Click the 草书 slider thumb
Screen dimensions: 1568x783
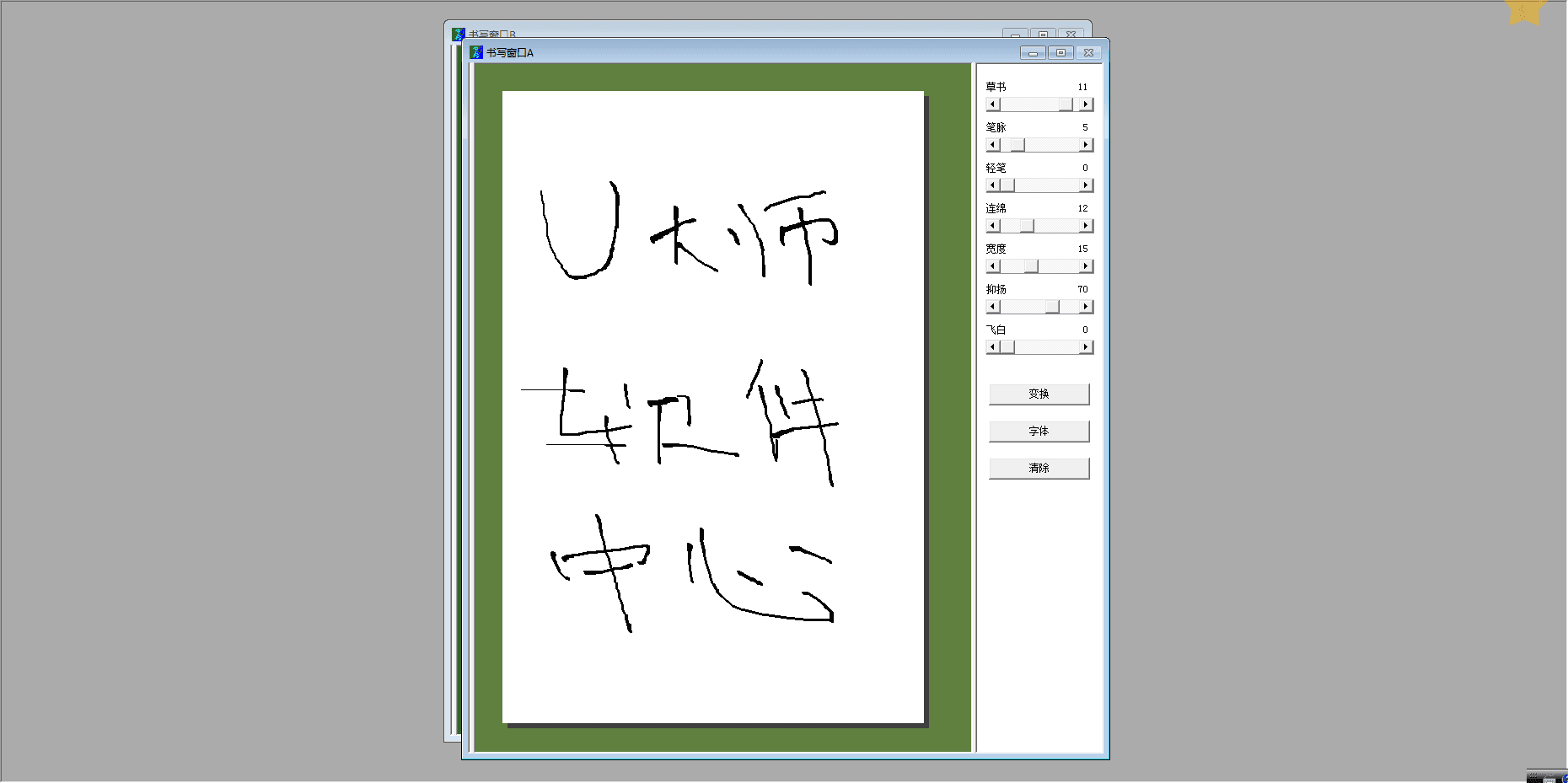pyautogui.click(x=1066, y=105)
